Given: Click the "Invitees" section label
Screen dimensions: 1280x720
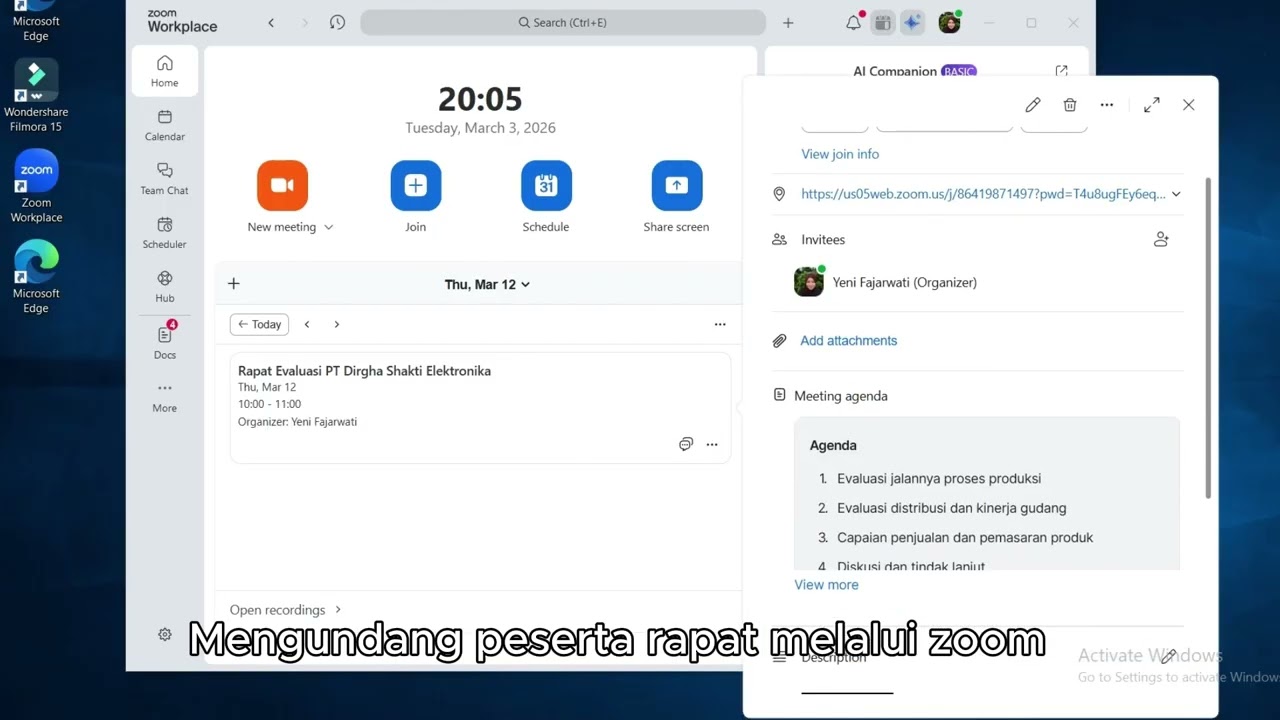Looking at the screenshot, I should point(823,240).
